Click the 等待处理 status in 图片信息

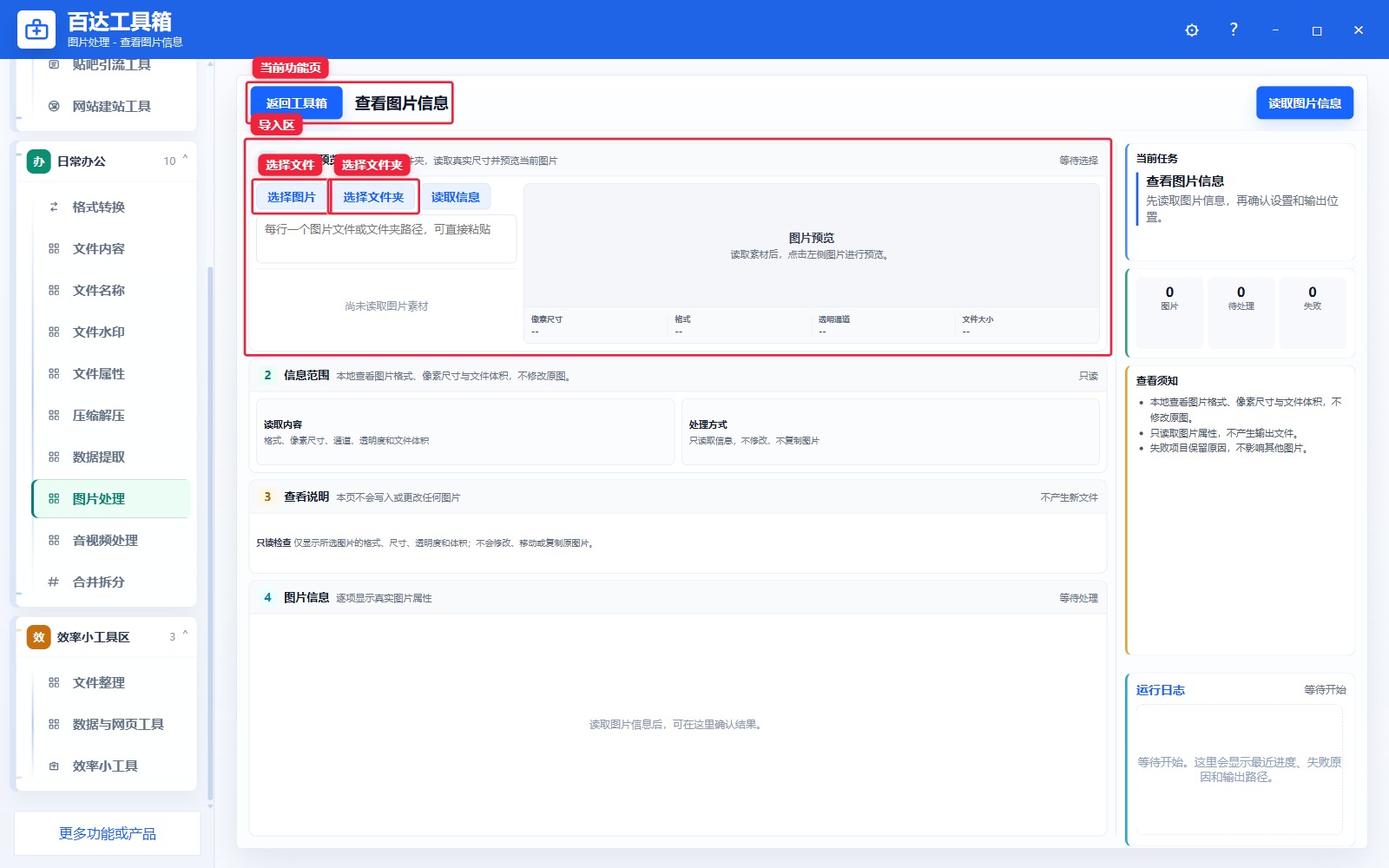(x=1078, y=598)
